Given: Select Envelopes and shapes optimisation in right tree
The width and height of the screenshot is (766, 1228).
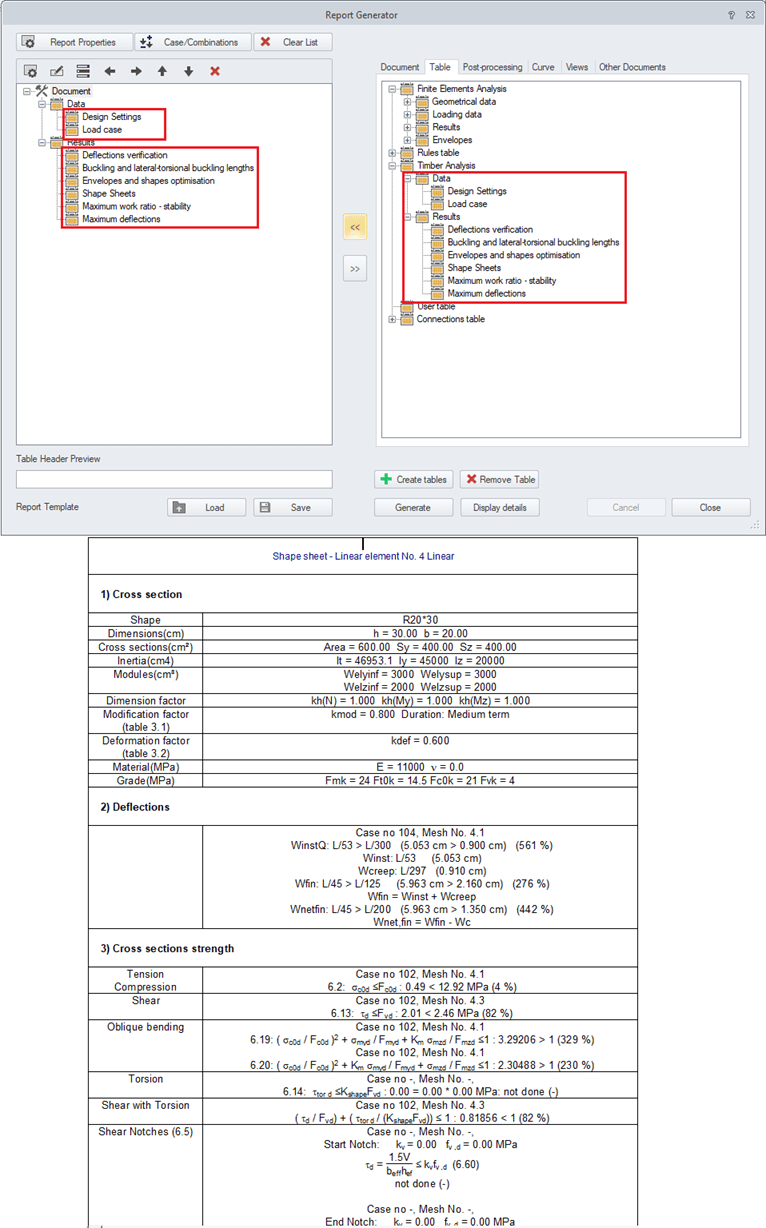Looking at the screenshot, I should point(513,255).
